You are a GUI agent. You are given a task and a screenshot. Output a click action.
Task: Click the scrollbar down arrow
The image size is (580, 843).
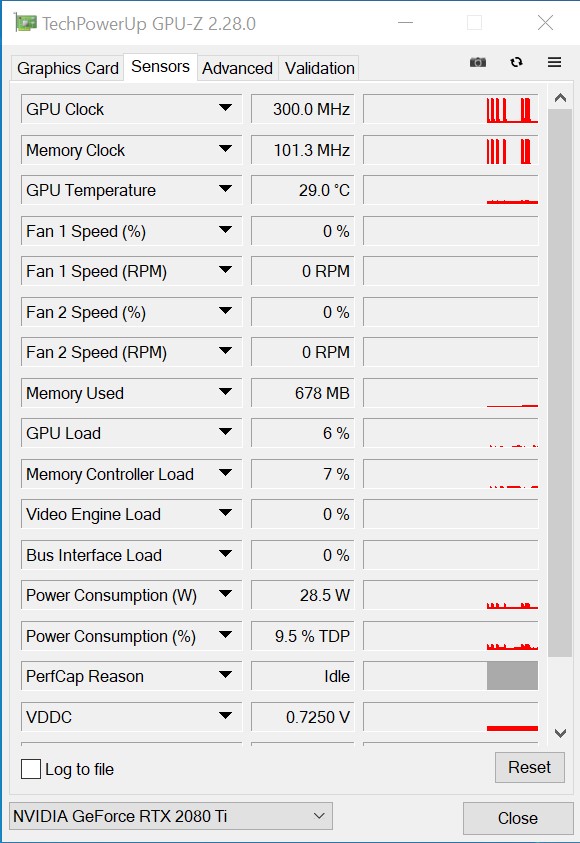(x=560, y=733)
